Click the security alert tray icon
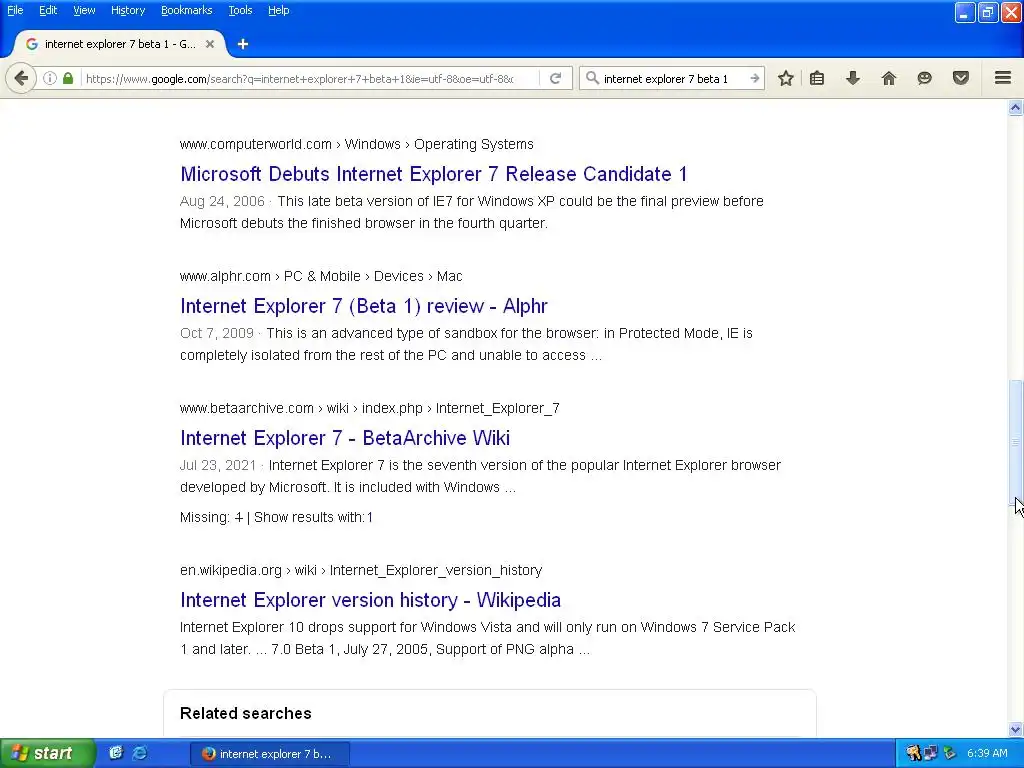 pos(913,753)
